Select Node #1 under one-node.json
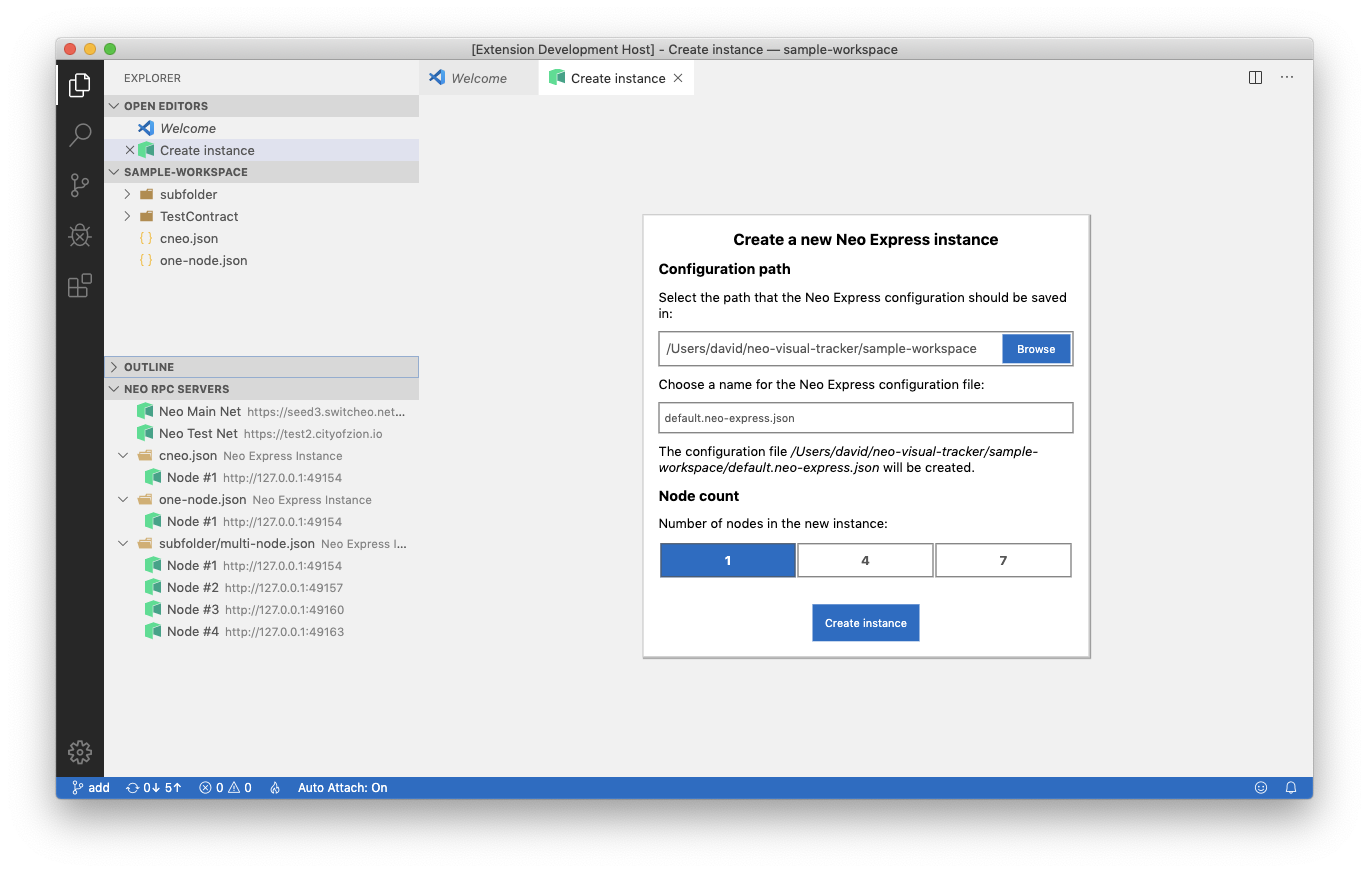Viewport: 1369px width, 873px height. click(x=261, y=521)
